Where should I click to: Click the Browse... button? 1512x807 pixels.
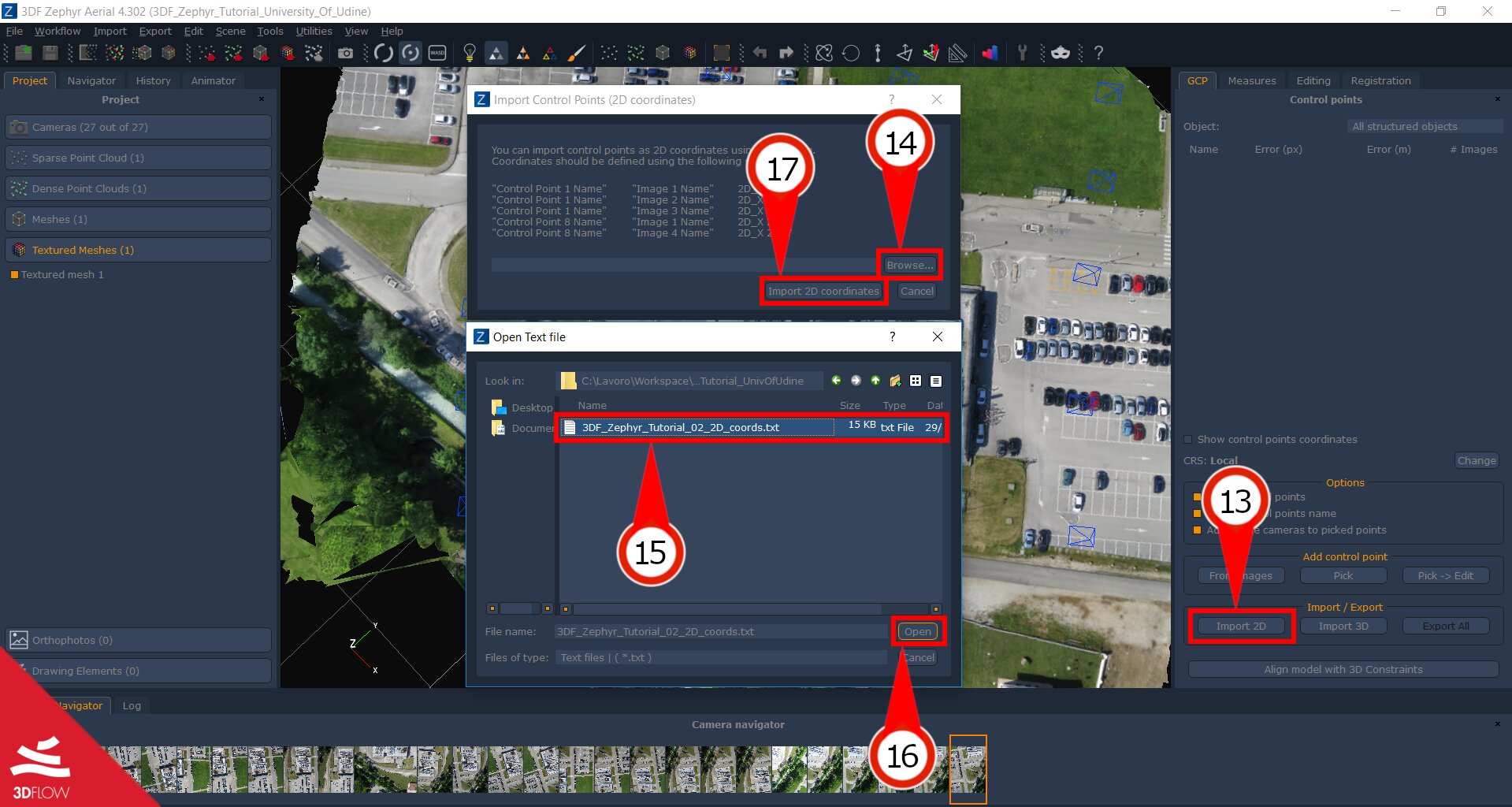tap(909, 265)
